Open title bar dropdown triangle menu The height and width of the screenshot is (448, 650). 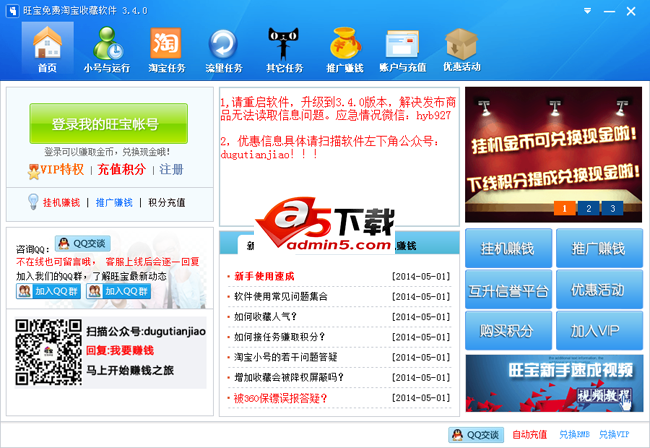coord(587,11)
